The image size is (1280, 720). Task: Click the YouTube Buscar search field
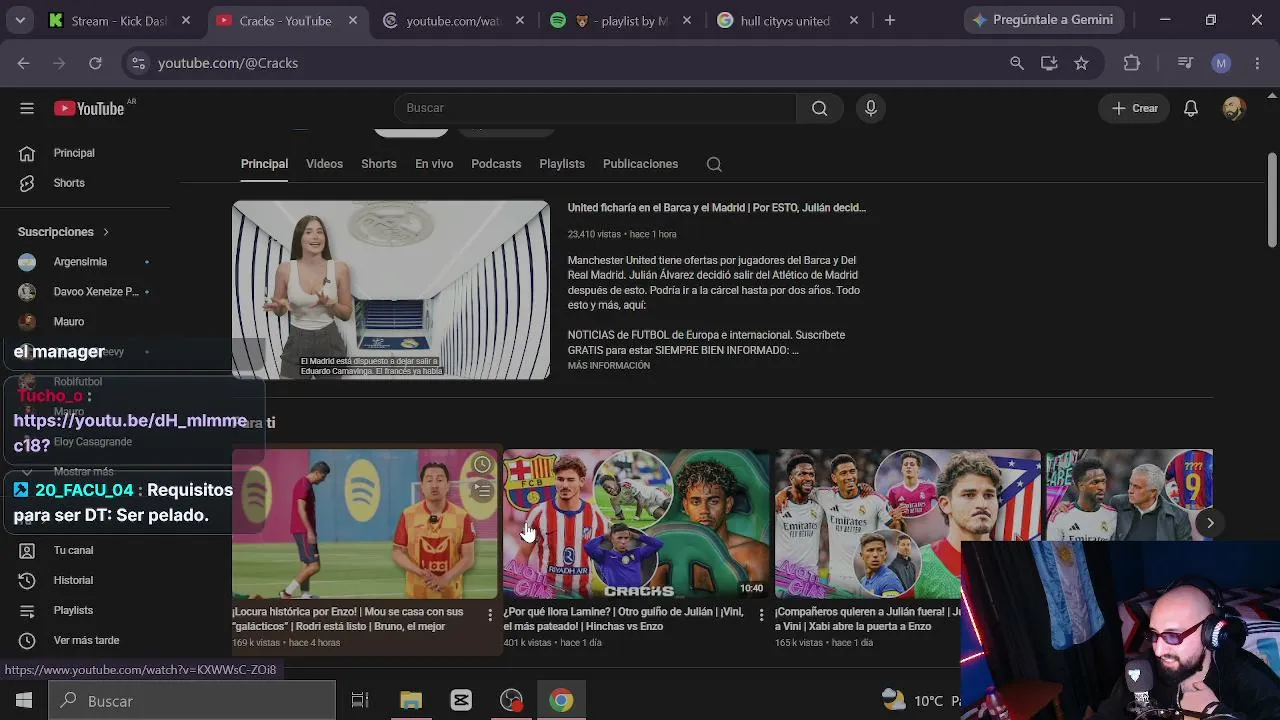click(595, 108)
